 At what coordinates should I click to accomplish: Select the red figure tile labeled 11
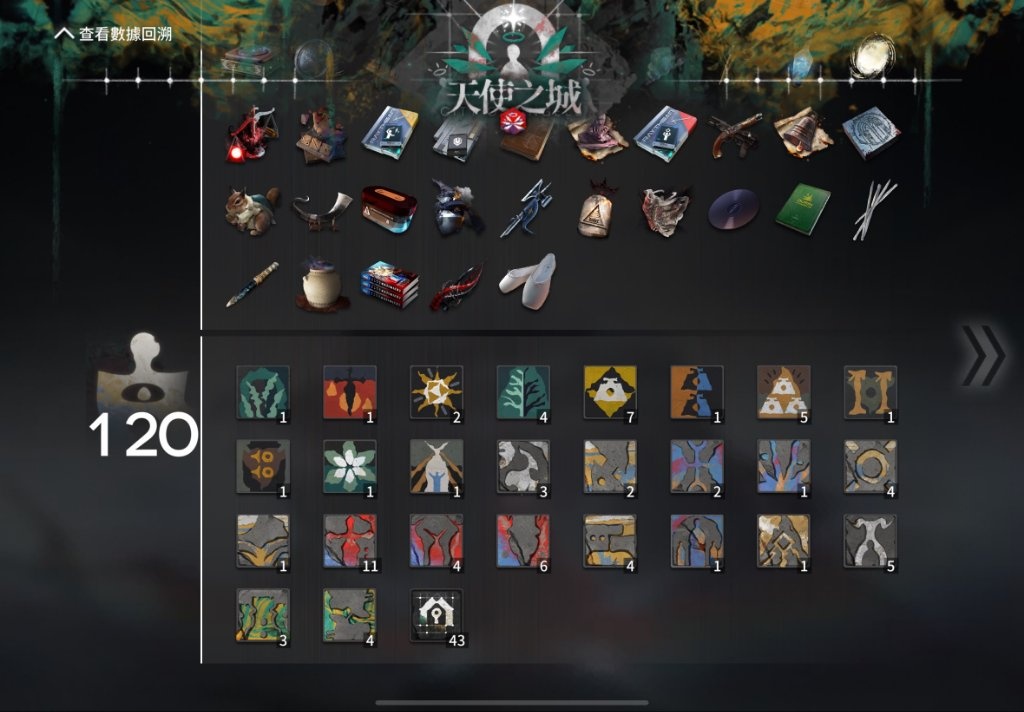pyautogui.click(x=350, y=541)
